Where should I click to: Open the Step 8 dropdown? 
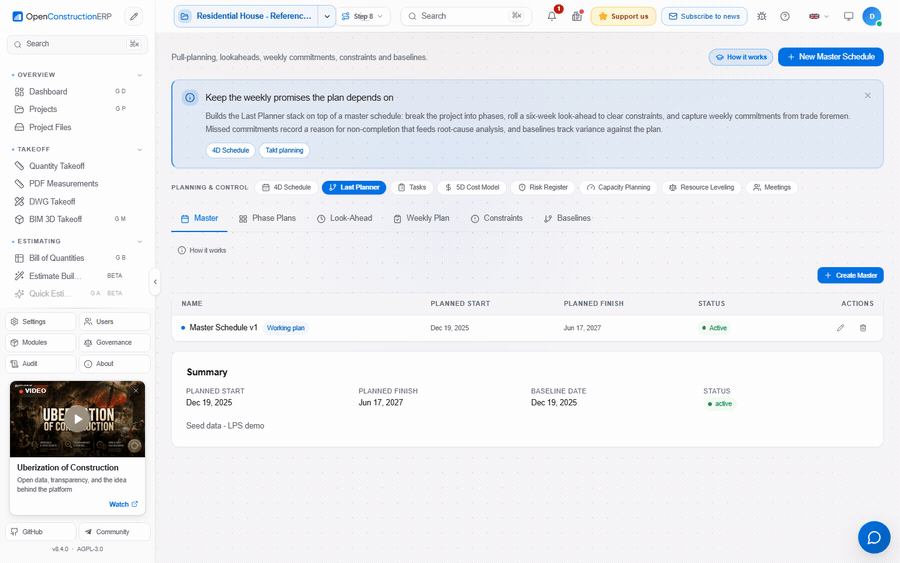[363, 16]
